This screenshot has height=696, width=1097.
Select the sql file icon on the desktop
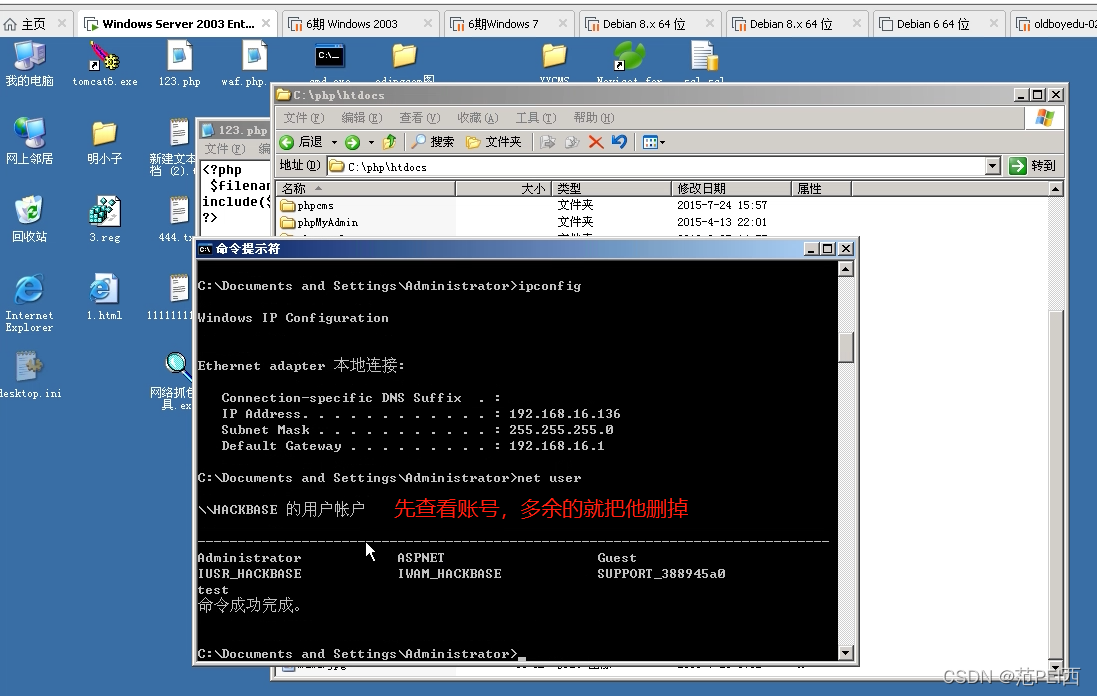(x=704, y=62)
